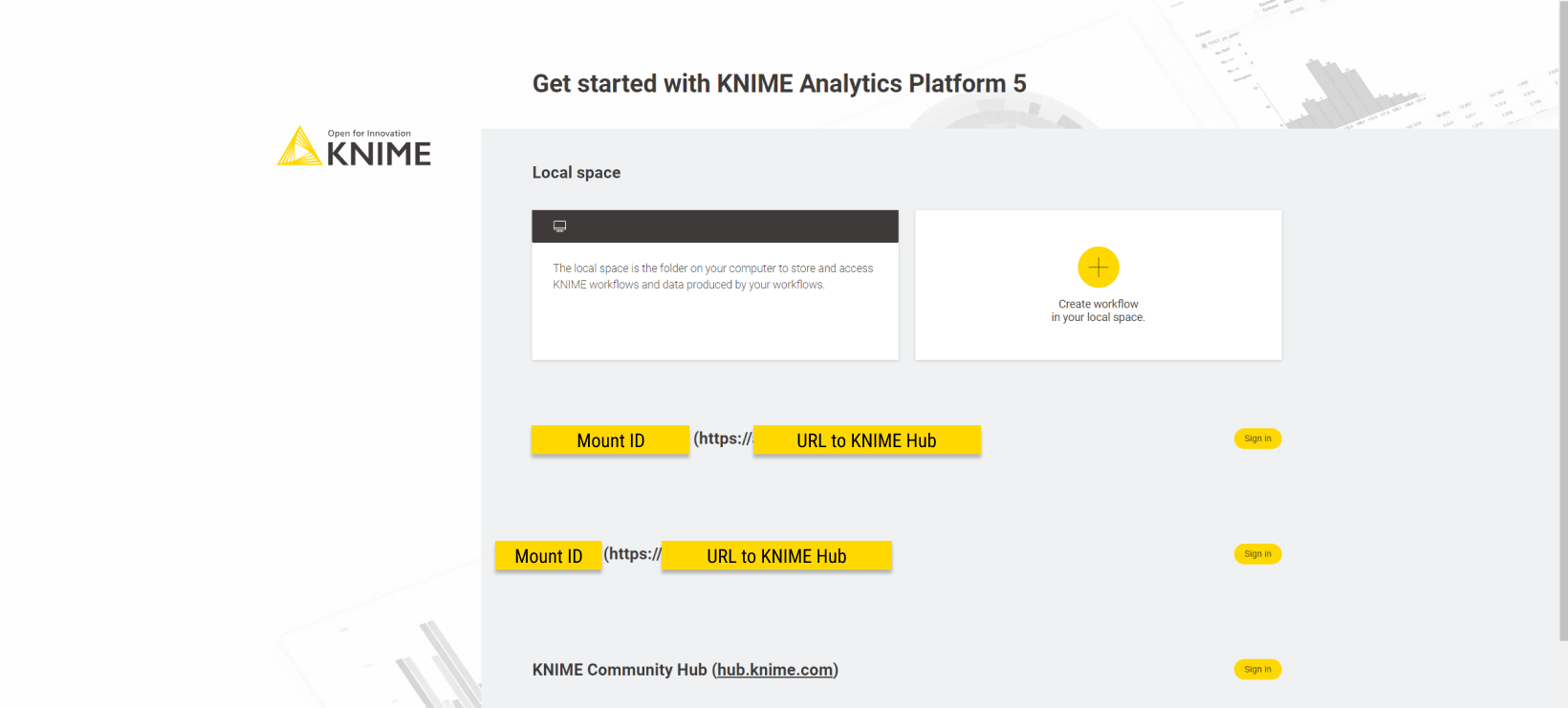Click the KNIME triangle logo icon

pyautogui.click(x=299, y=147)
